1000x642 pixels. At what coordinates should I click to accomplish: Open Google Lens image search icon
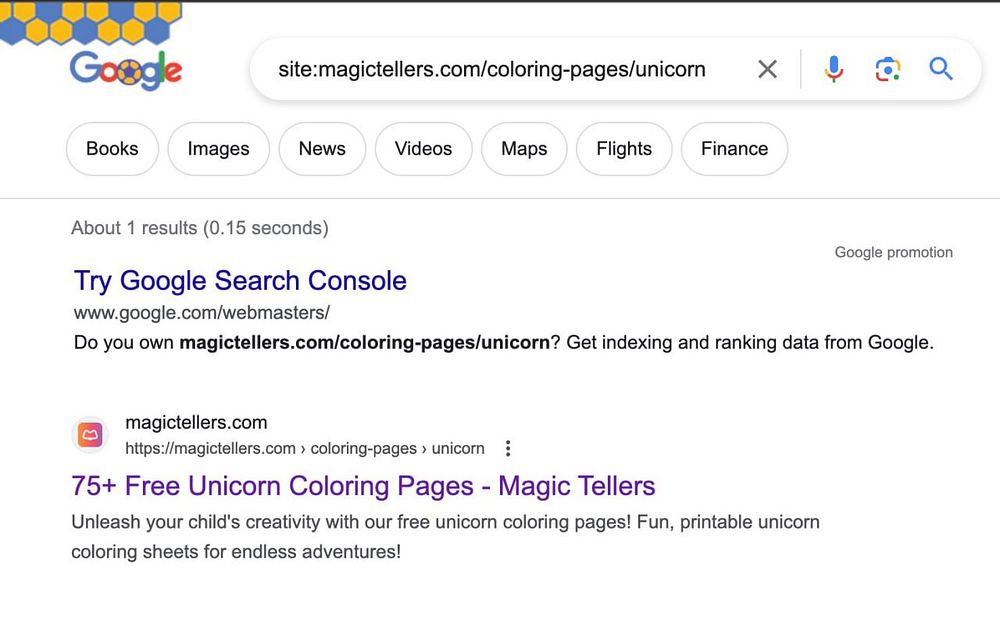tap(887, 69)
